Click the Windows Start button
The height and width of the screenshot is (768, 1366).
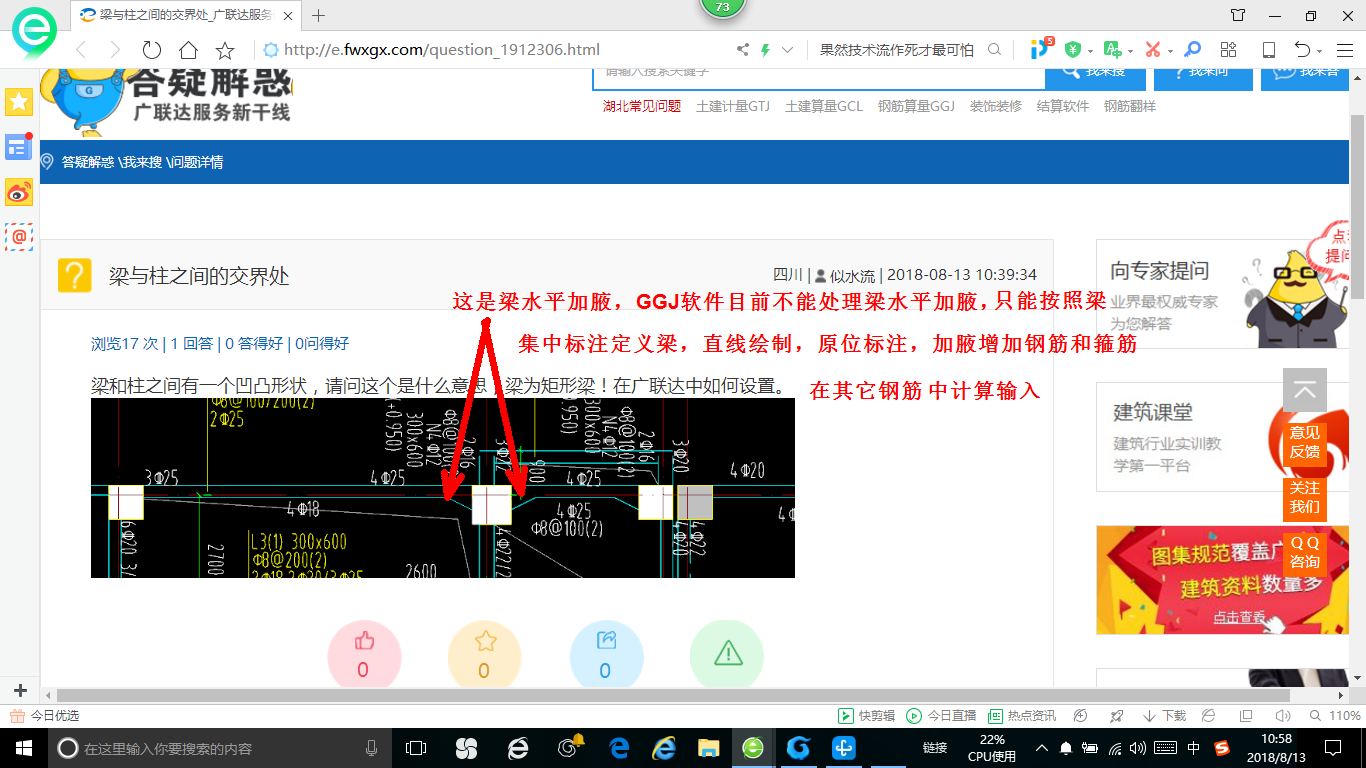[23, 748]
